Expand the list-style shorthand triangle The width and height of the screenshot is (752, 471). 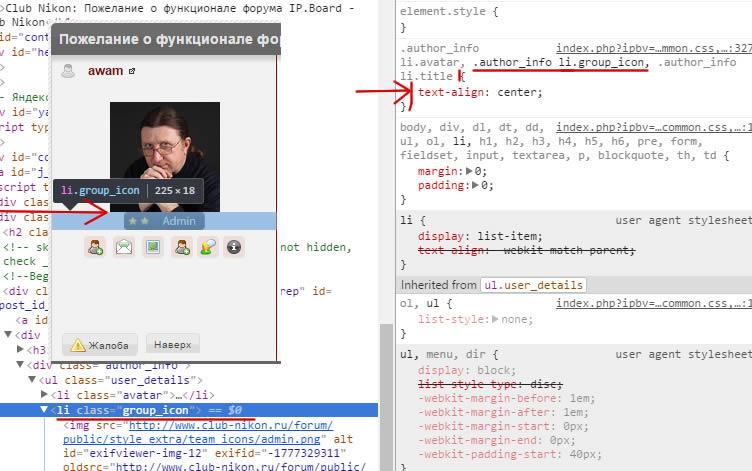tap(495, 319)
